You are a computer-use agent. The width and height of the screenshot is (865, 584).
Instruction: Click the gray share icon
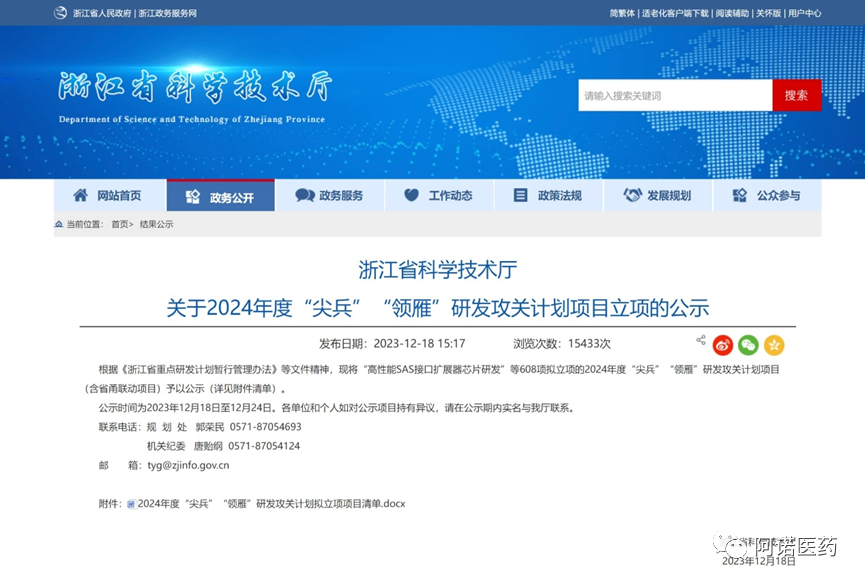[x=701, y=341]
